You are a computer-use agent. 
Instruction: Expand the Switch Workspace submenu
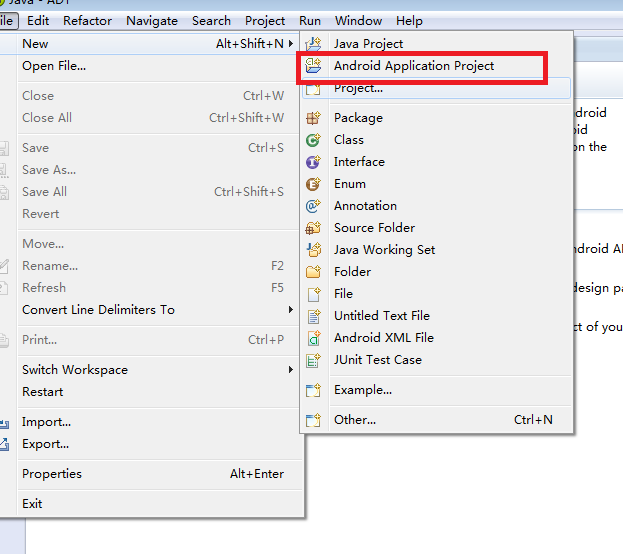click(291, 370)
